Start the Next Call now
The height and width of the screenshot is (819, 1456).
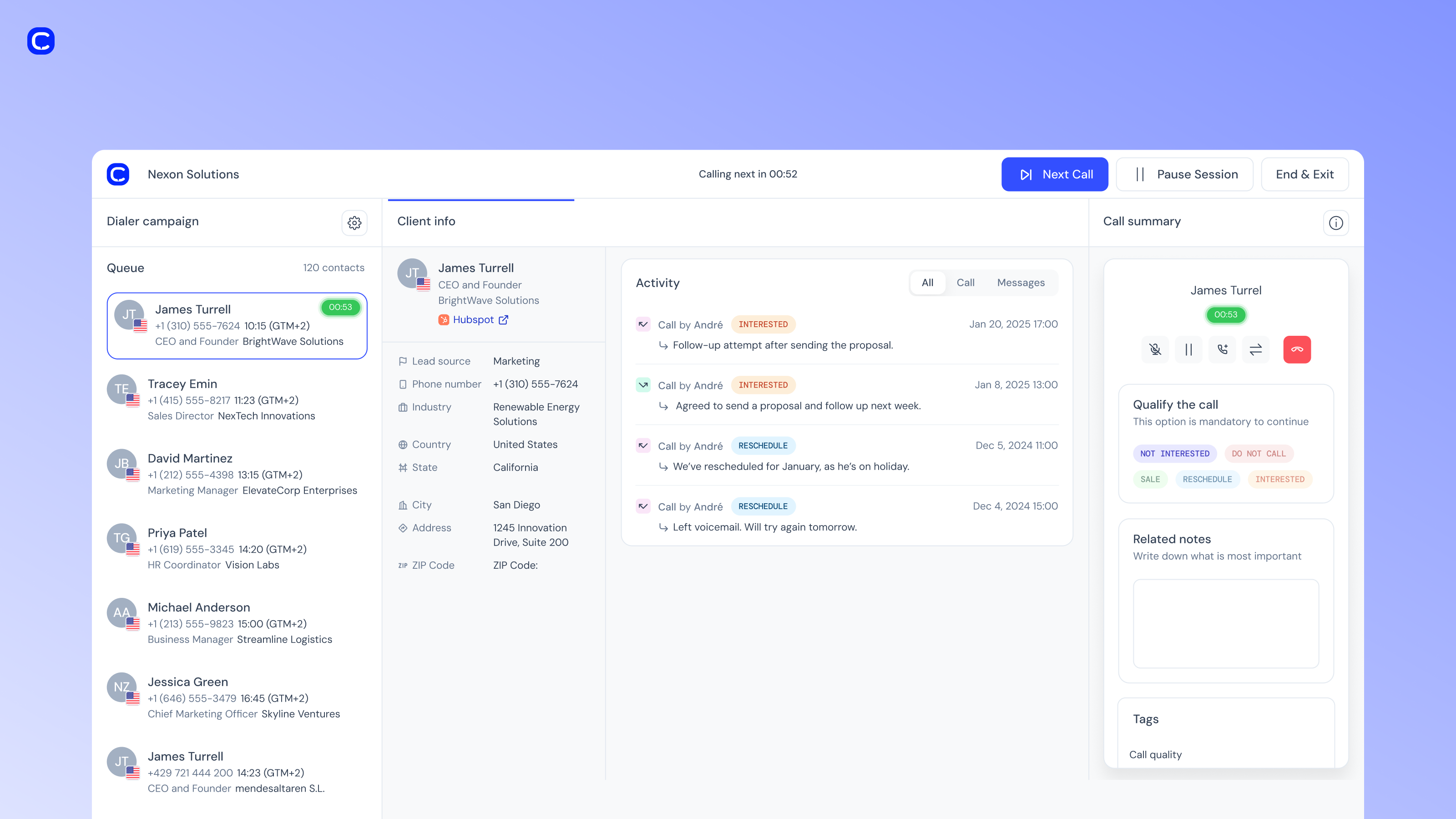point(1054,174)
